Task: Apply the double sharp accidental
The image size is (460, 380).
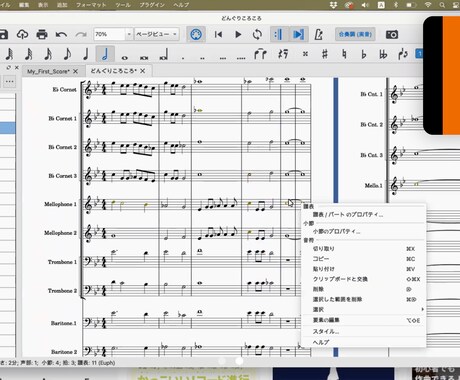Action: (305, 54)
